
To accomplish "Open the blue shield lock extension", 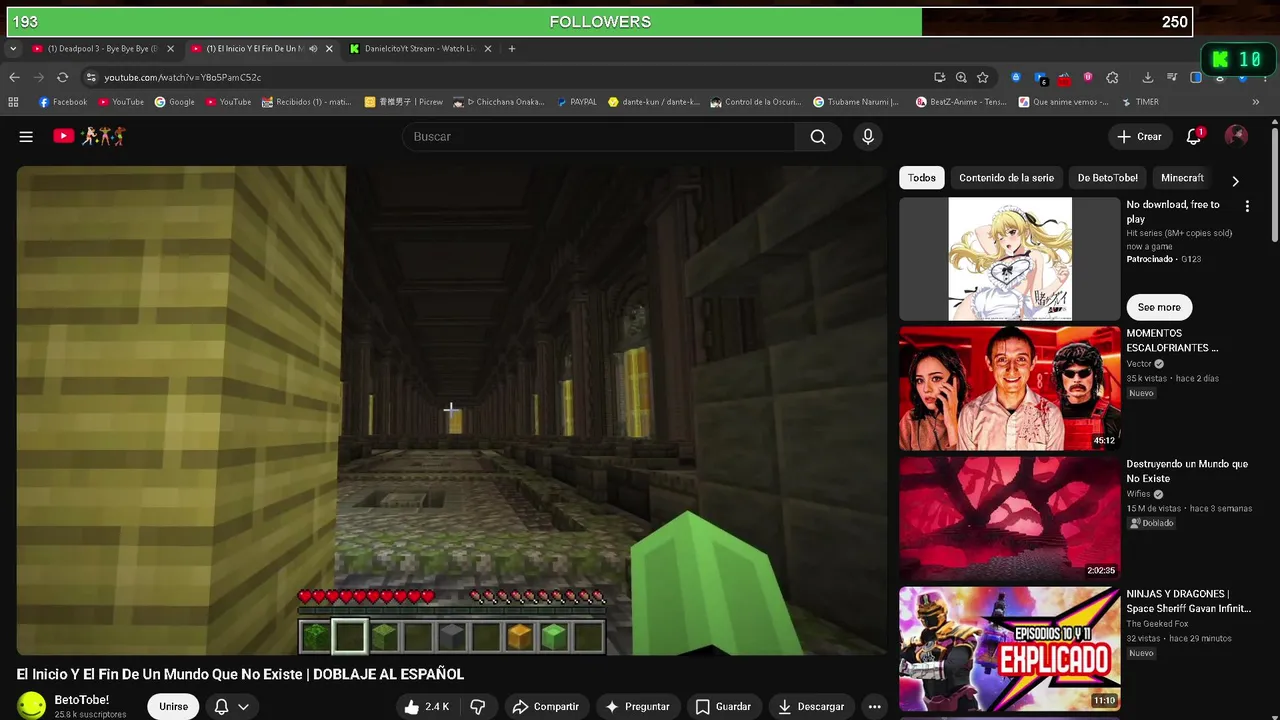I will click(1016, 77).
